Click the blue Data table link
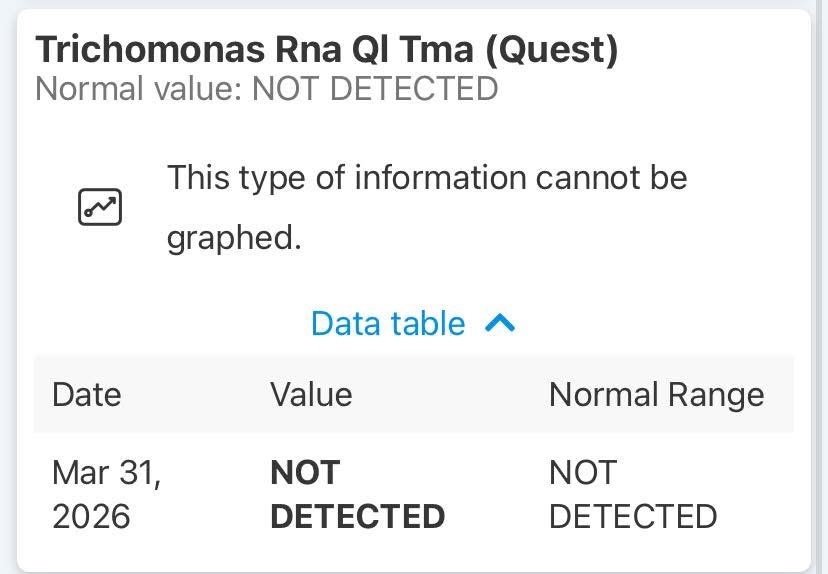 point(388,323)
